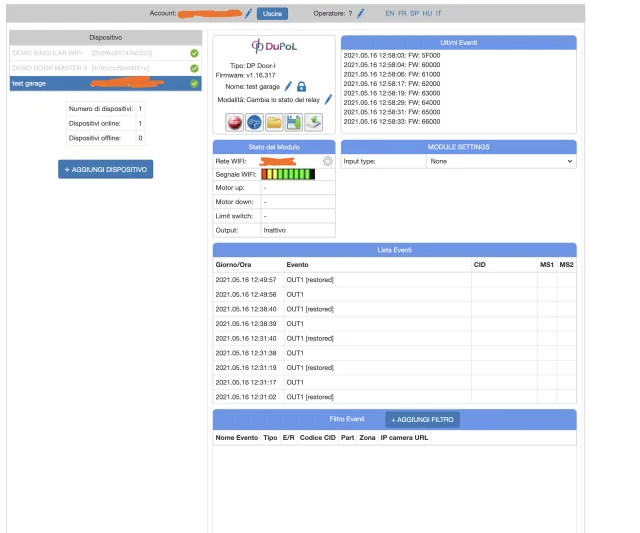Select event entry FW: 5F000

point(392,55)
